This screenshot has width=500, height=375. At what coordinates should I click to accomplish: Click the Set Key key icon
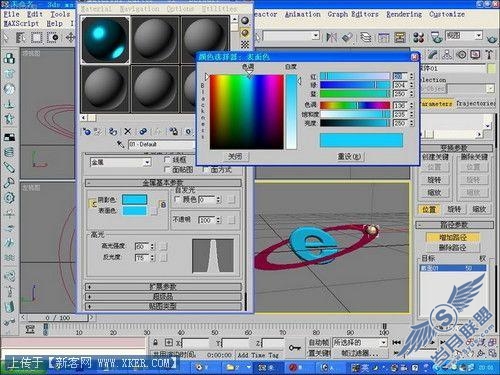click(295, 348)
